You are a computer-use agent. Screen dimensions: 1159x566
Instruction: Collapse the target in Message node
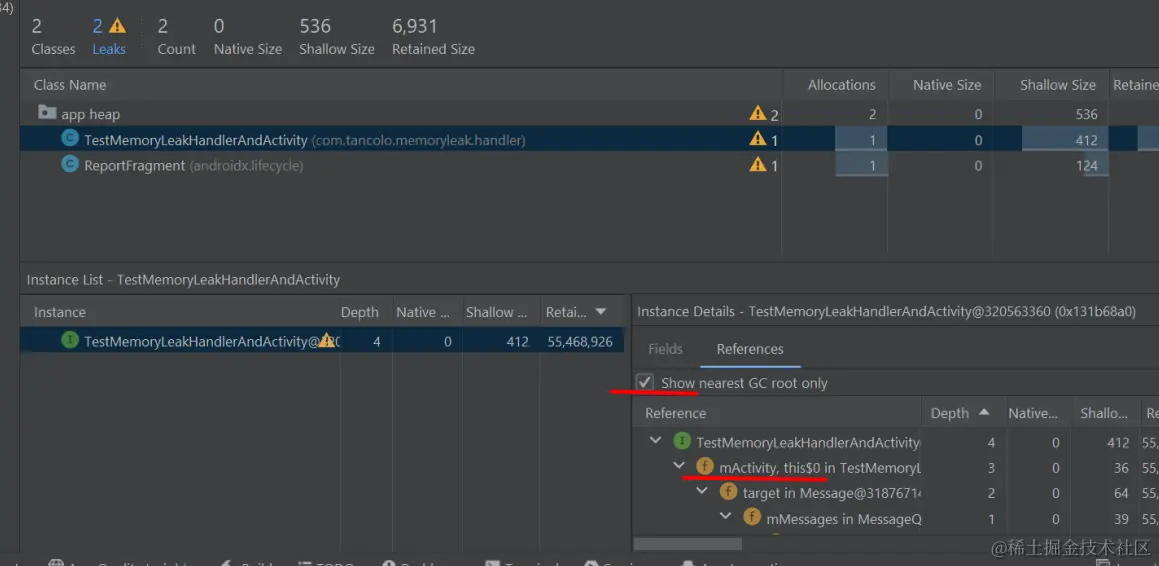pyautogui.click(x=702, y=491)
